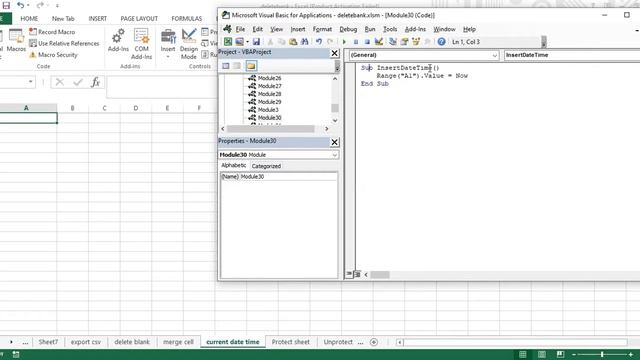Image resolution: width=640 pixels, height=360 pixels.
Task: Open Excel Name Box dropdown arrow
Action: click(x=31, y=82)
